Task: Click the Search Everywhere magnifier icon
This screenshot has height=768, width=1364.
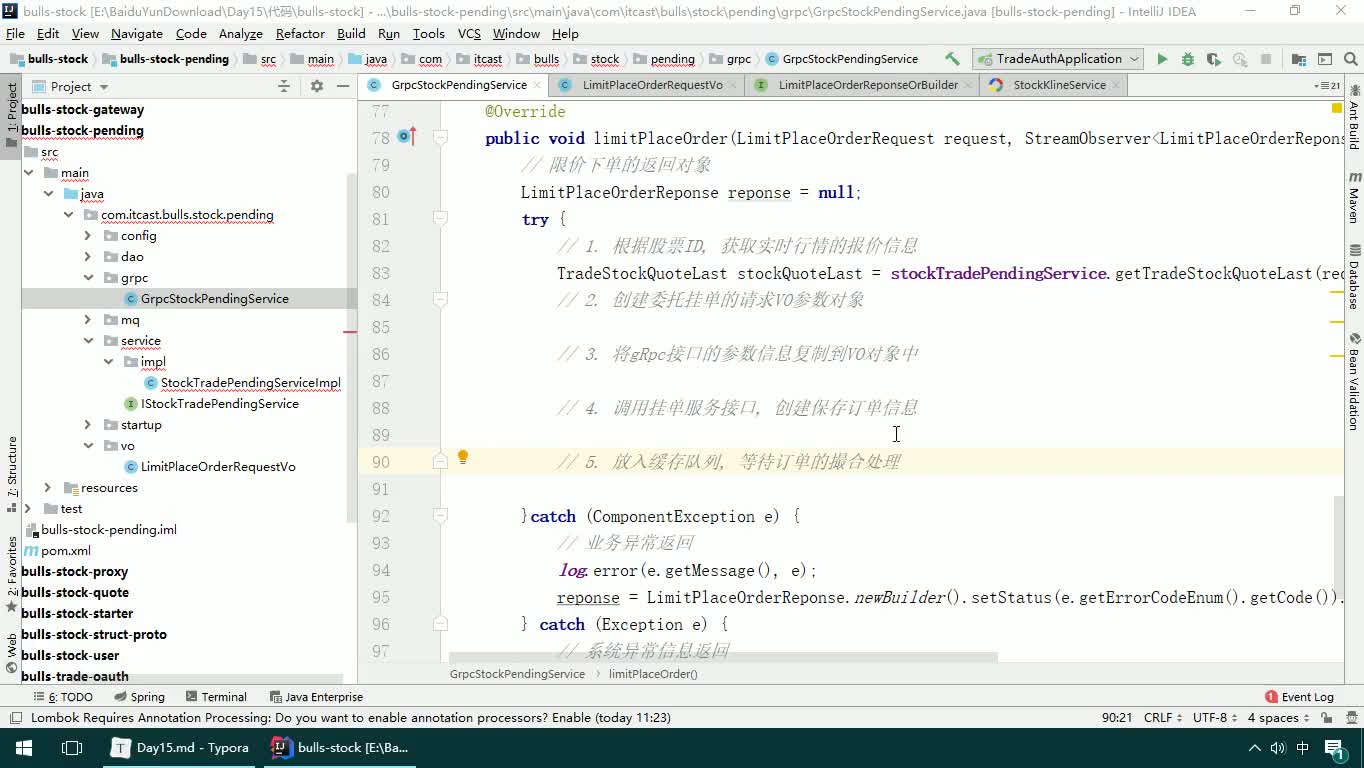Action: 1350,59
